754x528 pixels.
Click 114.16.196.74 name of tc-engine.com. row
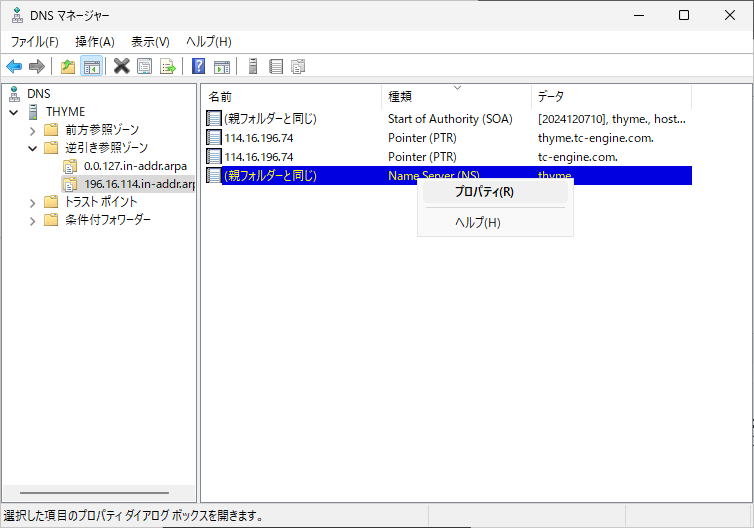coord(259,157)
